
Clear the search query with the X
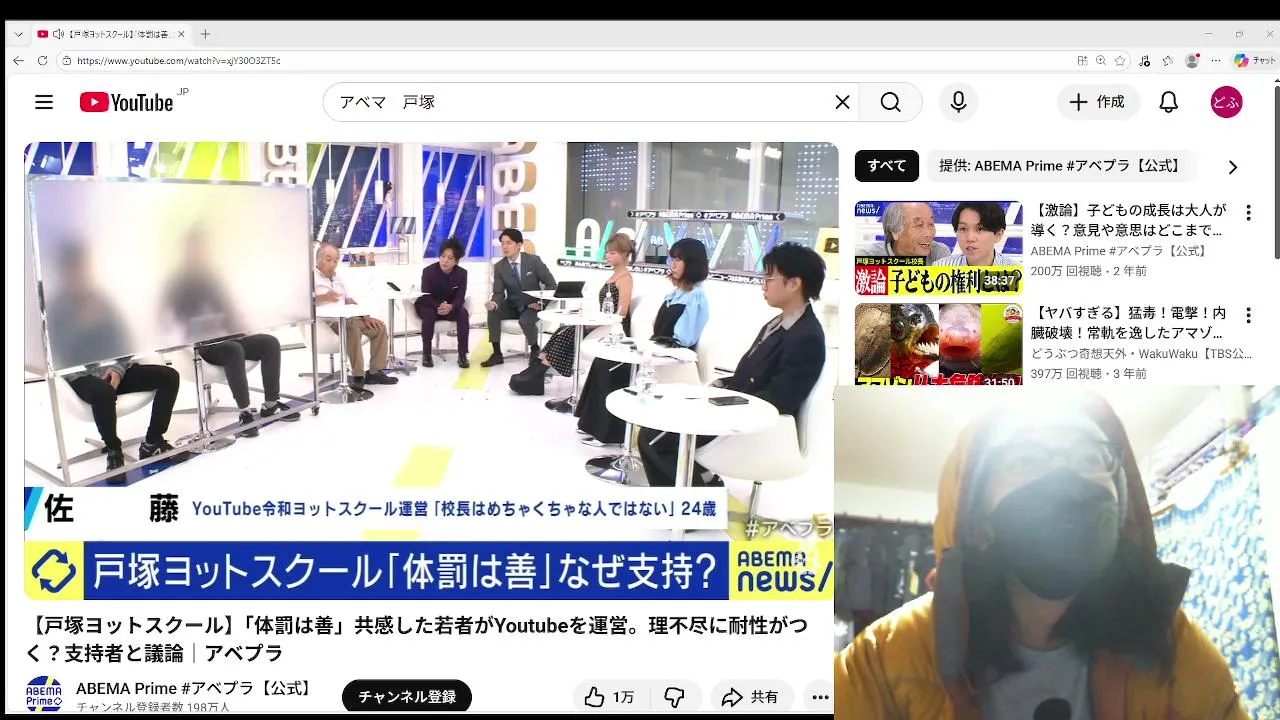[842, 102]
